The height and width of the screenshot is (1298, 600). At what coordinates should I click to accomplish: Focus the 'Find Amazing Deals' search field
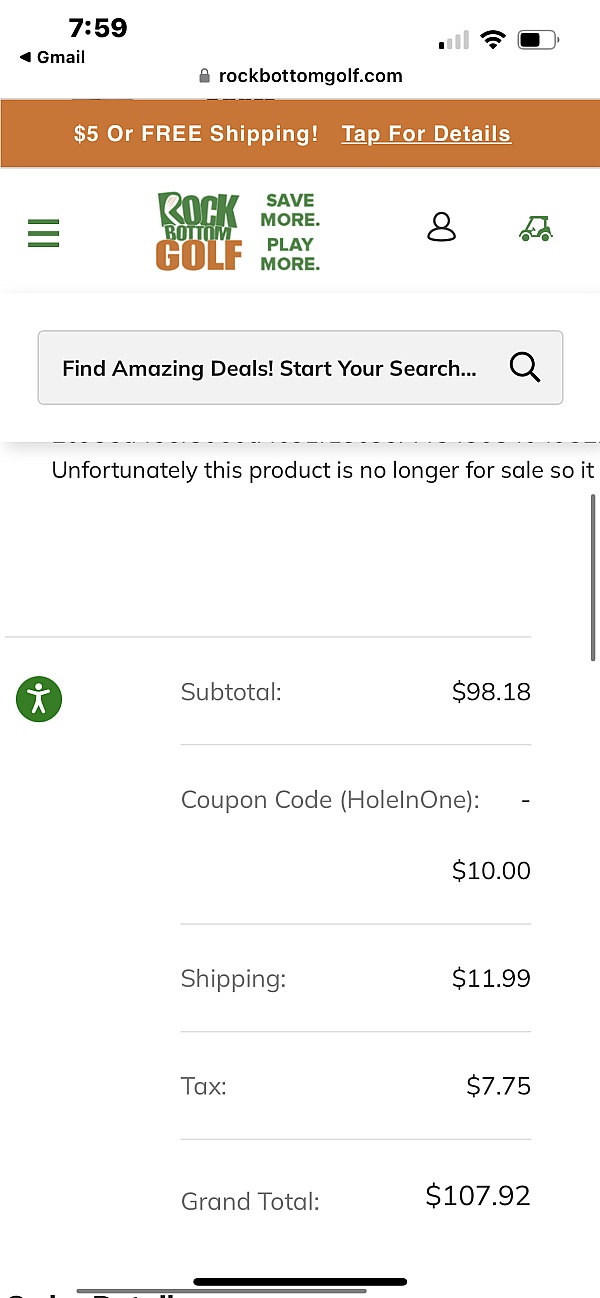tap(270, 368)
